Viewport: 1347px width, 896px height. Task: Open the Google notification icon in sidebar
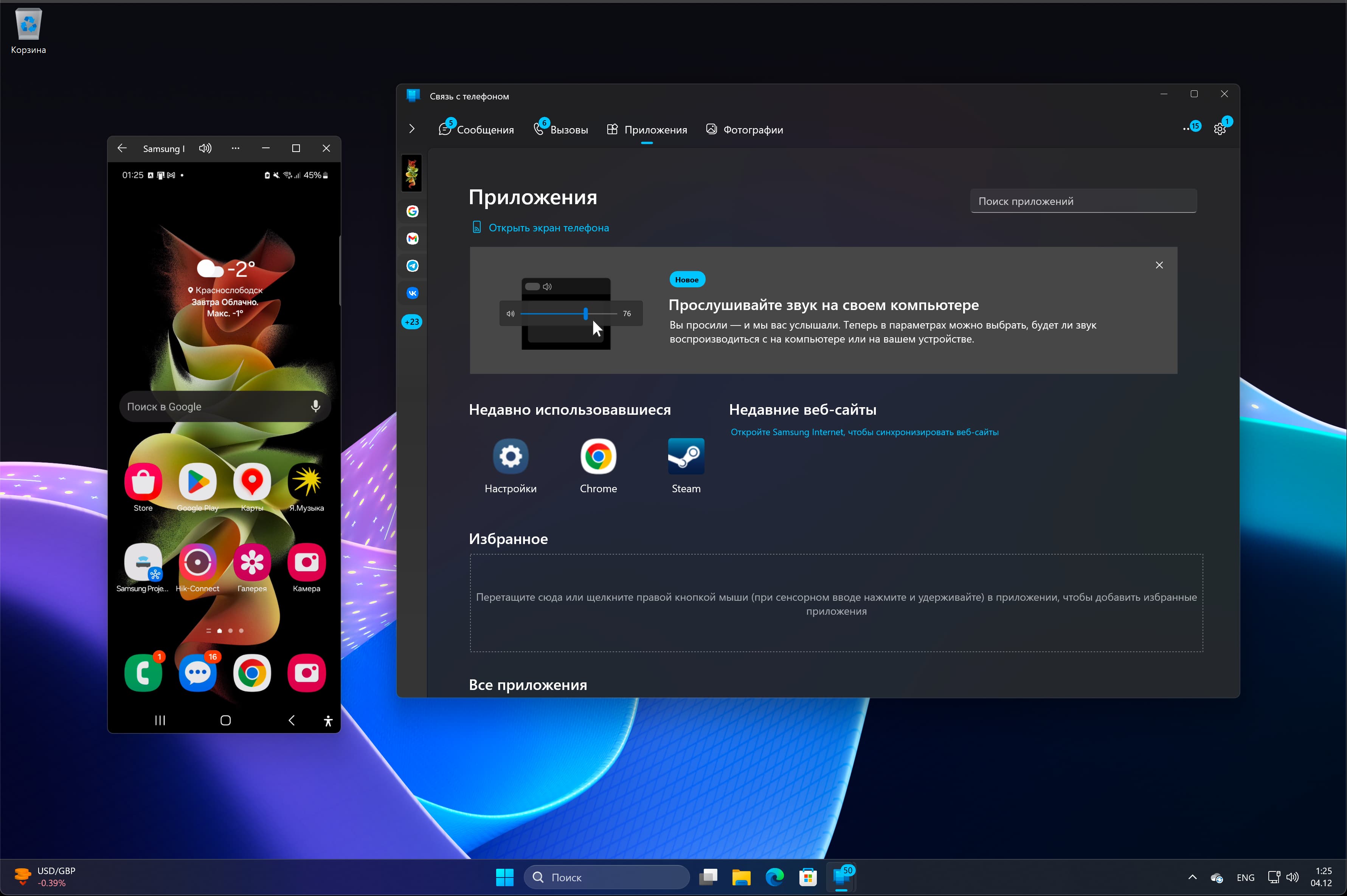point(412,211)
